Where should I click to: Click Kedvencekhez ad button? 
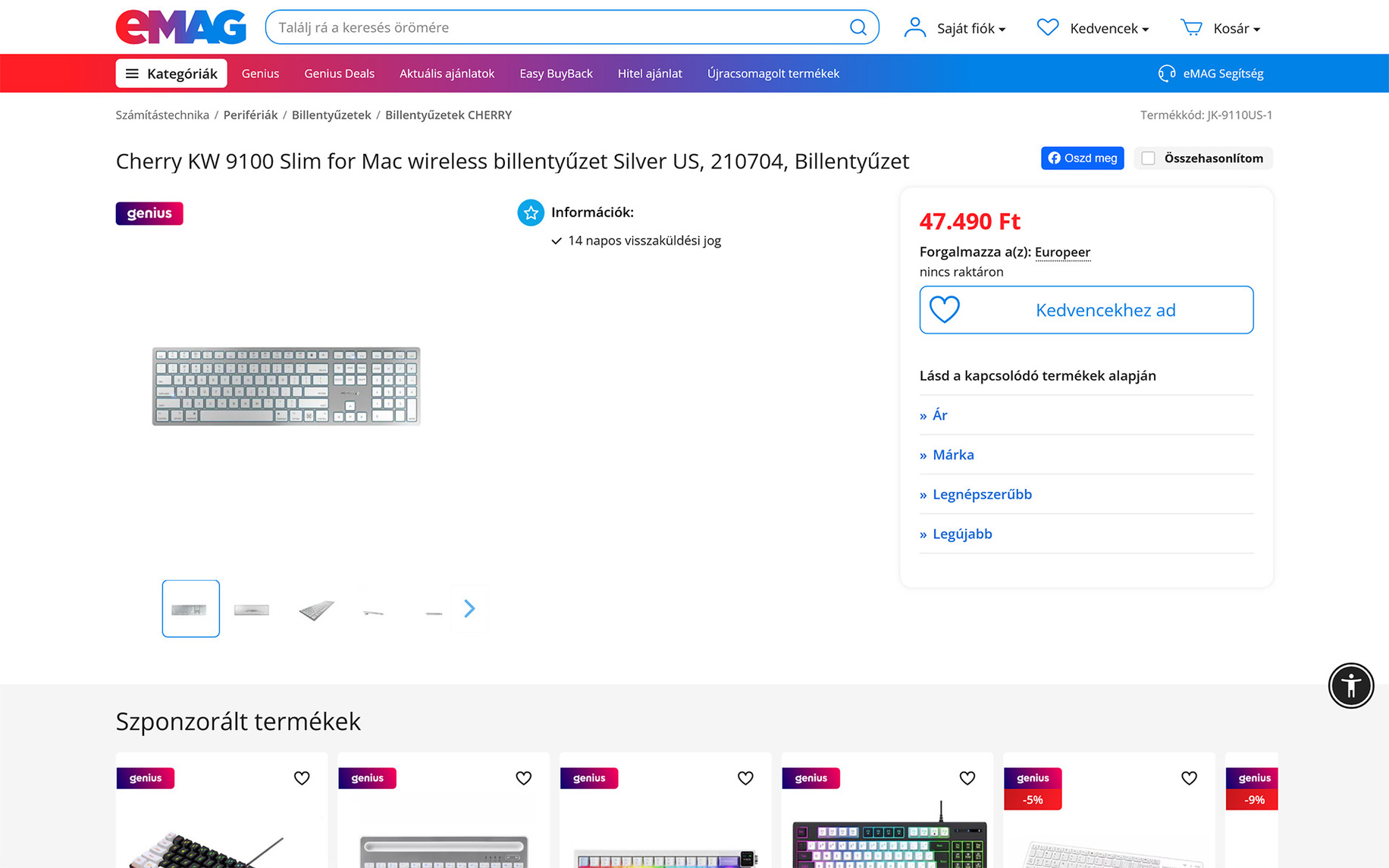click(x=1086, y=310)
